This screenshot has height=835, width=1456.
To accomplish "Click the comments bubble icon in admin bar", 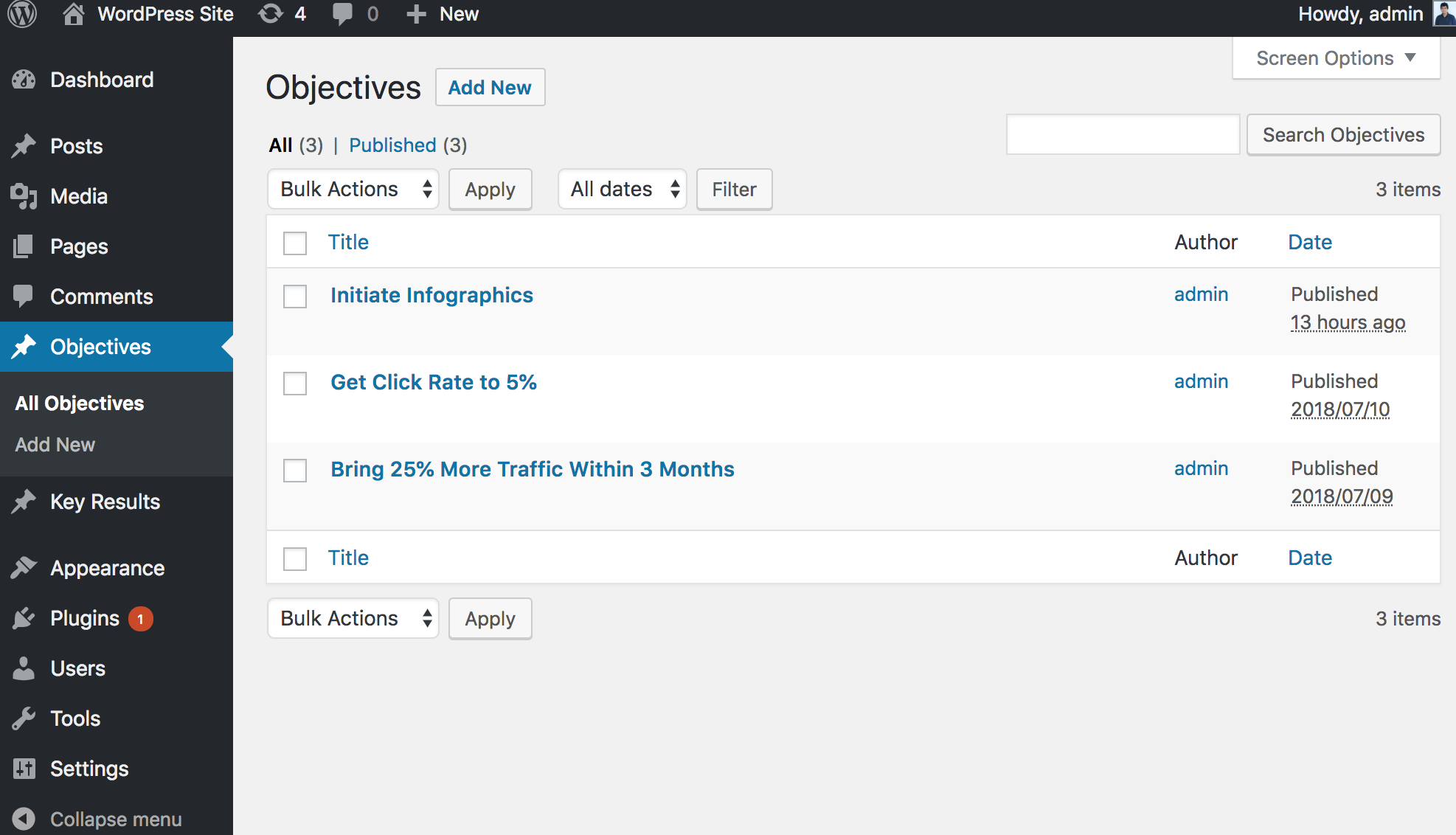I will (x=342, y=14).
